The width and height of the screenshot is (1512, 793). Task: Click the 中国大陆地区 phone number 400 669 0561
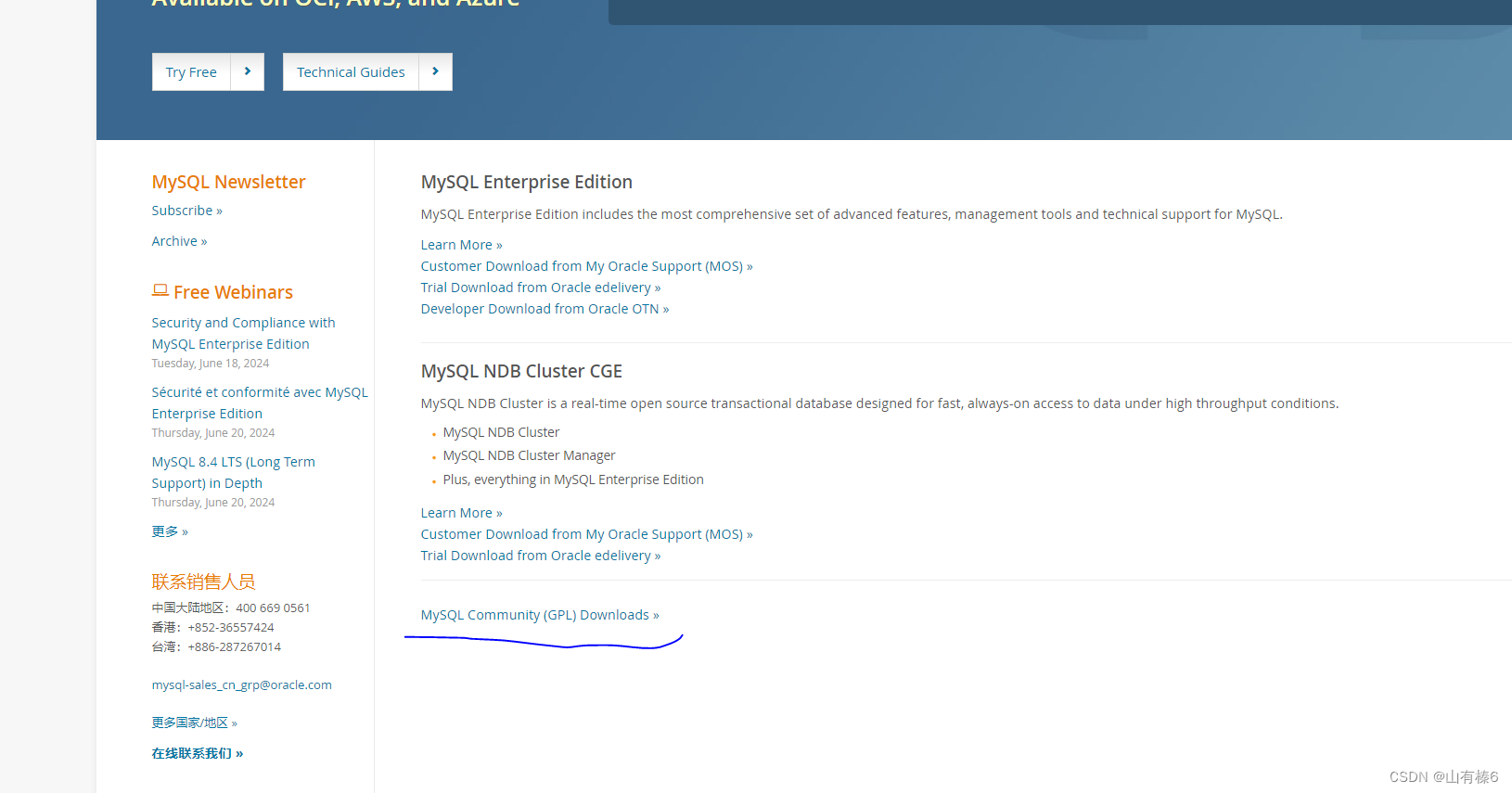pos(273,608)
